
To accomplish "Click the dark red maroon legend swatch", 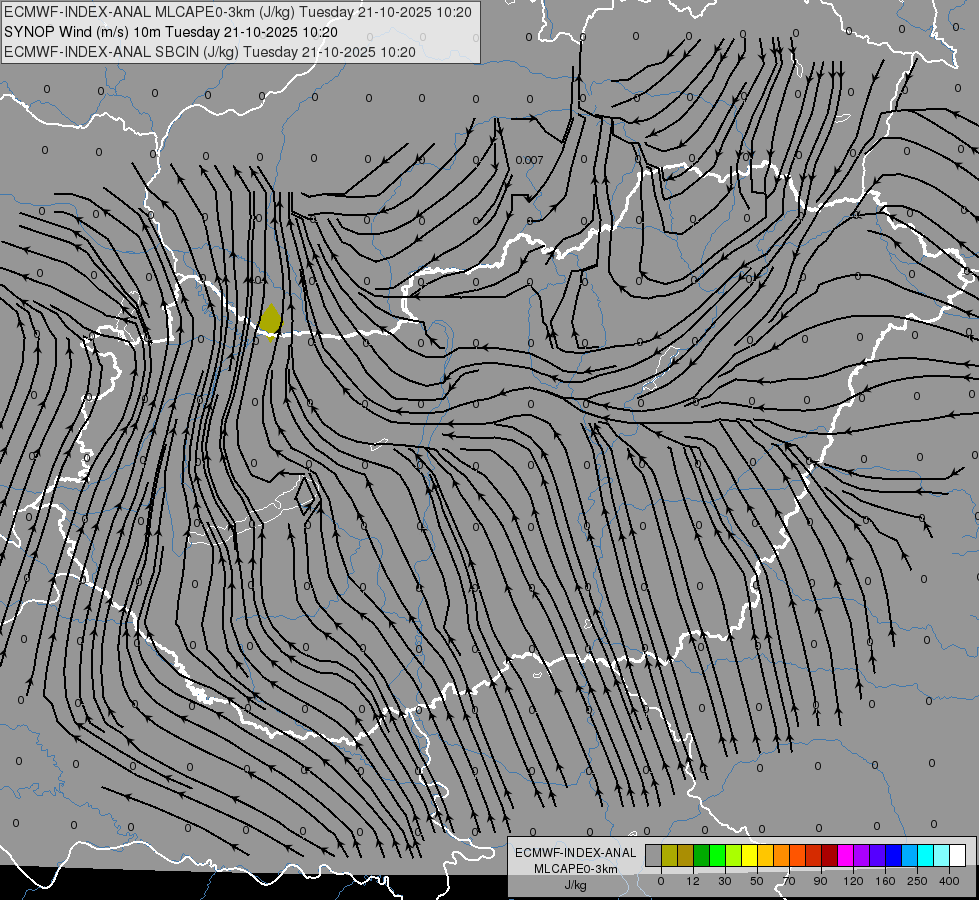I will [829, 855].
